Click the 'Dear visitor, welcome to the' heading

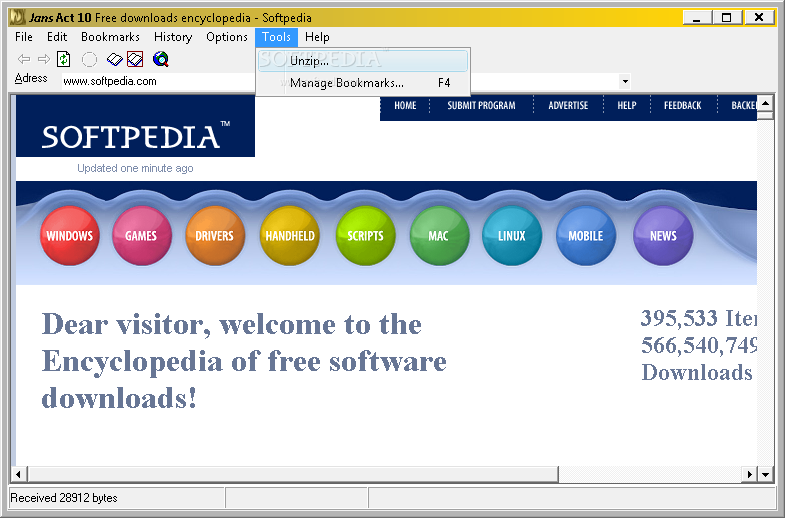point(232,325)
